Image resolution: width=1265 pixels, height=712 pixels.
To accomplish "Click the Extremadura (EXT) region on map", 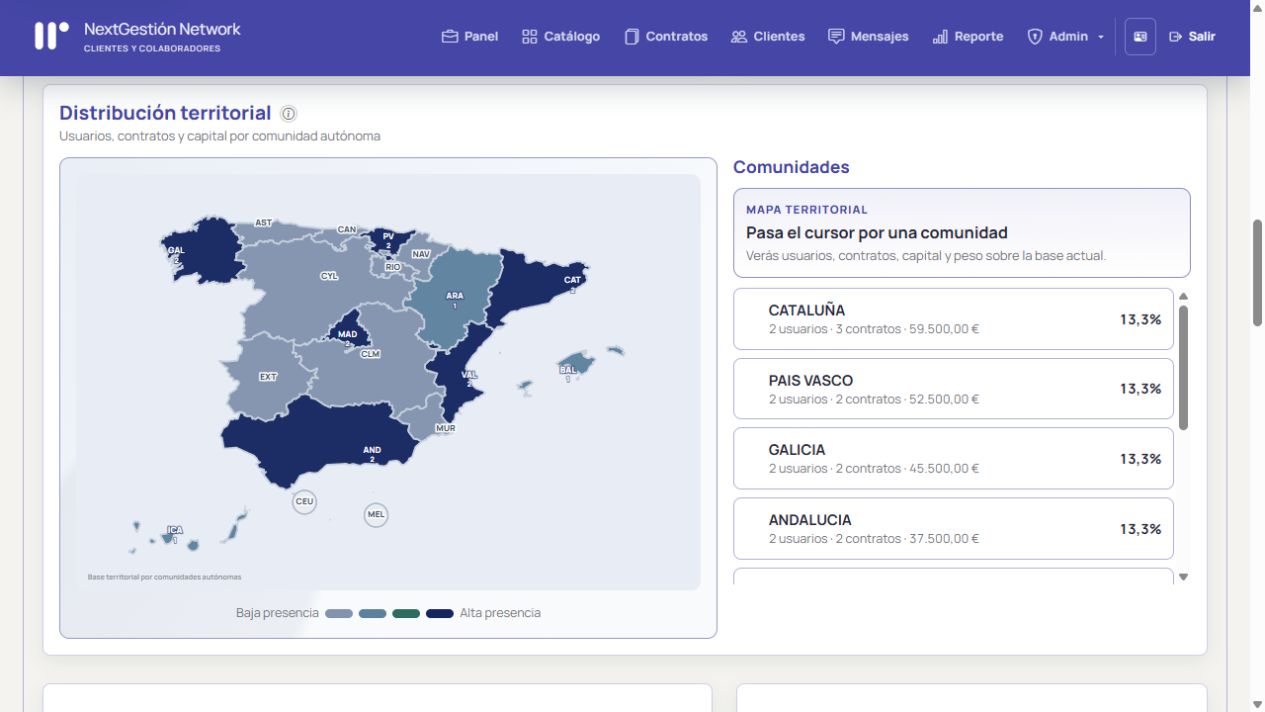I will pyautogui.click(x=268, y=377).
